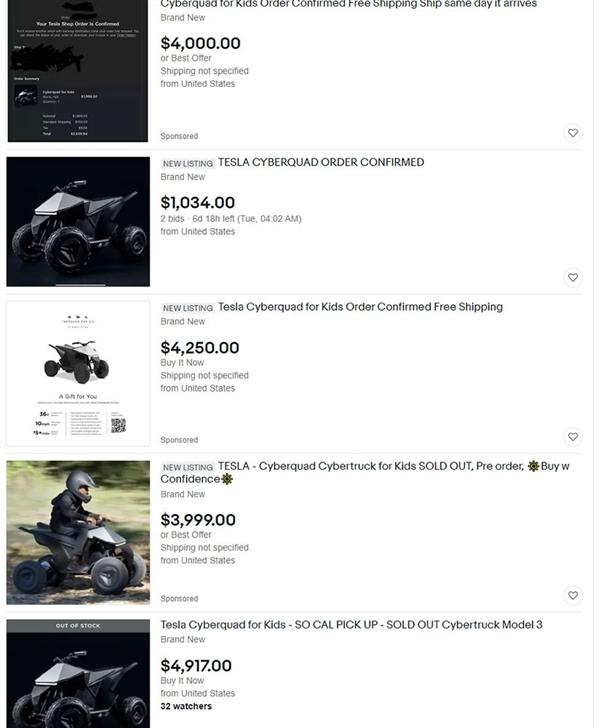Click the $3,999.00 or Best Offer price

[x=198, y=520]
